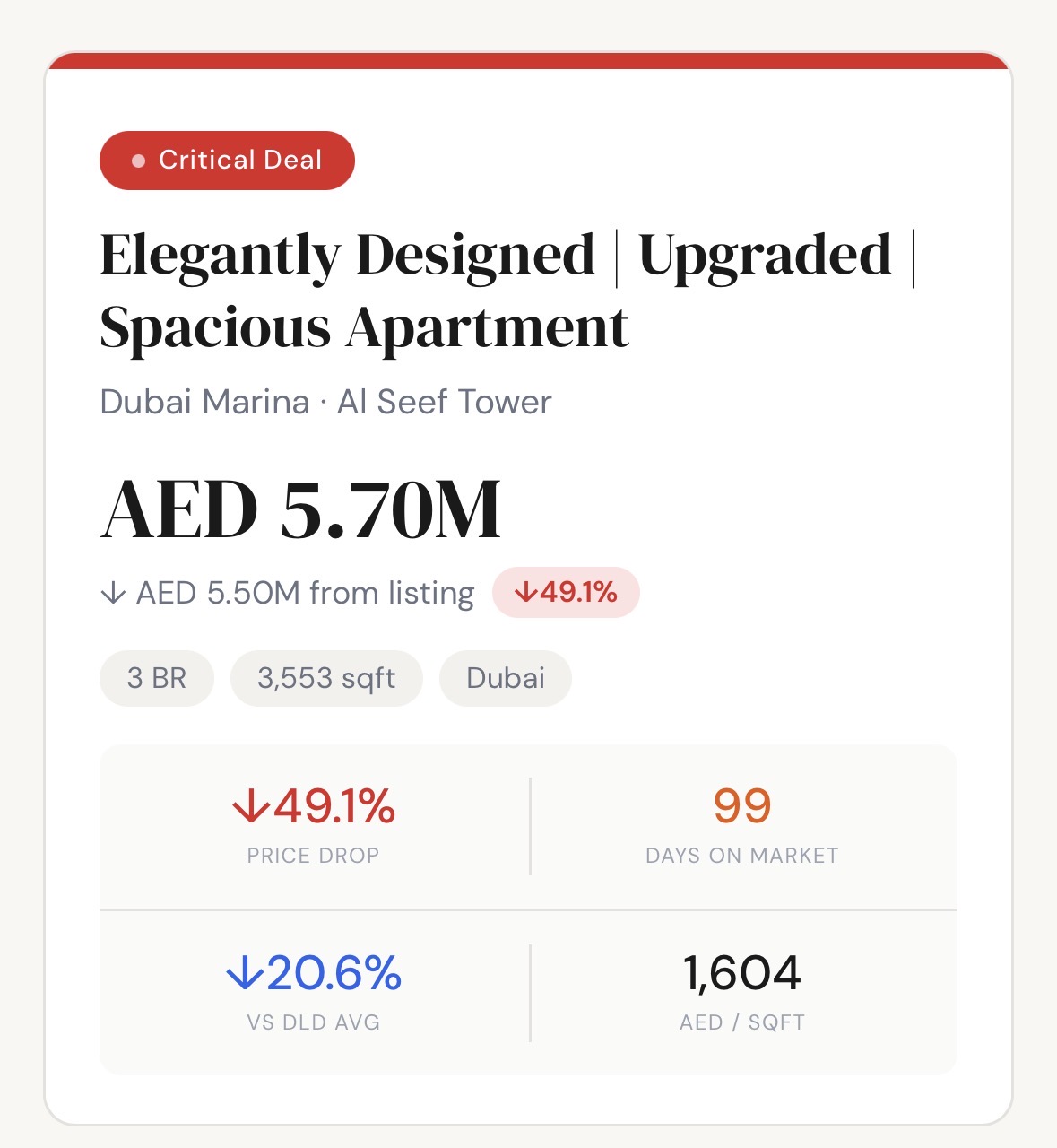Viewport: 1057px width, 1148px height.
Task: Select the 3 BR tag
Action: click(157, 678)
